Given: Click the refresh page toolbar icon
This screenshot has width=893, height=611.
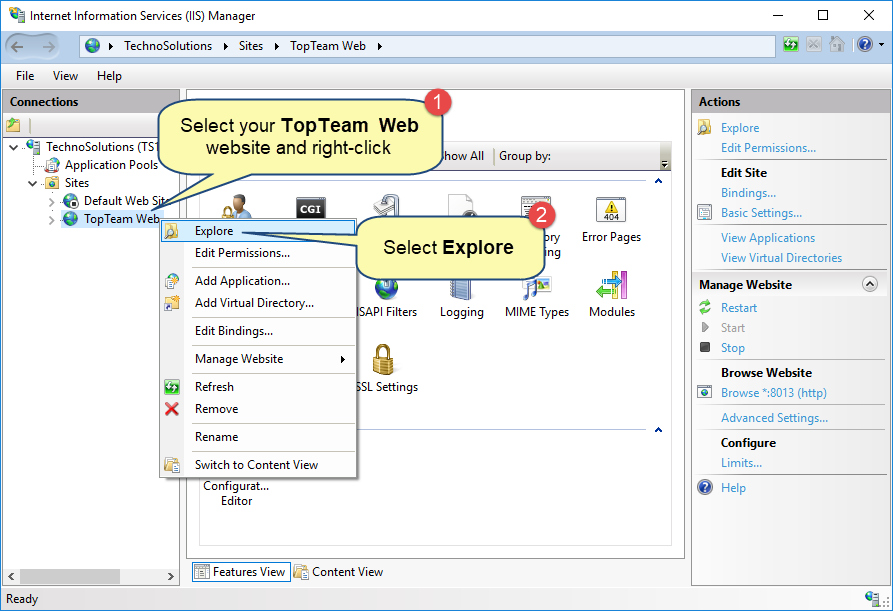Looking at the screenshot, I should [x=790, y=44].
